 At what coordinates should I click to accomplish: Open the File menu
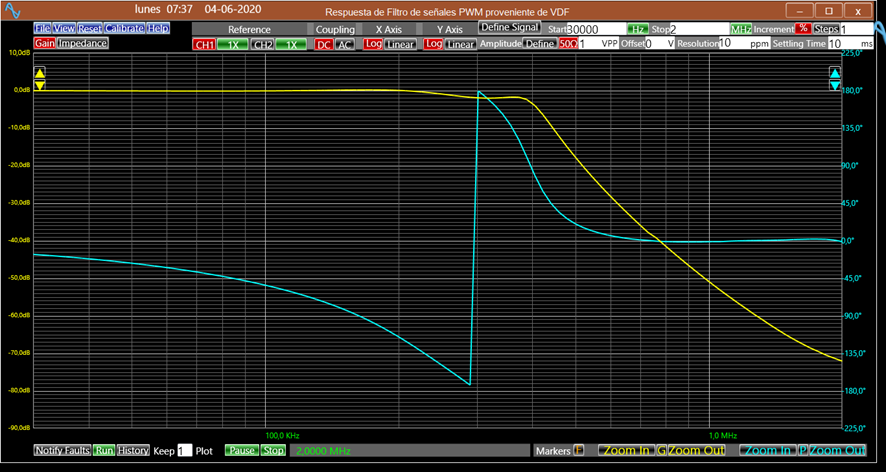[42, 28]
